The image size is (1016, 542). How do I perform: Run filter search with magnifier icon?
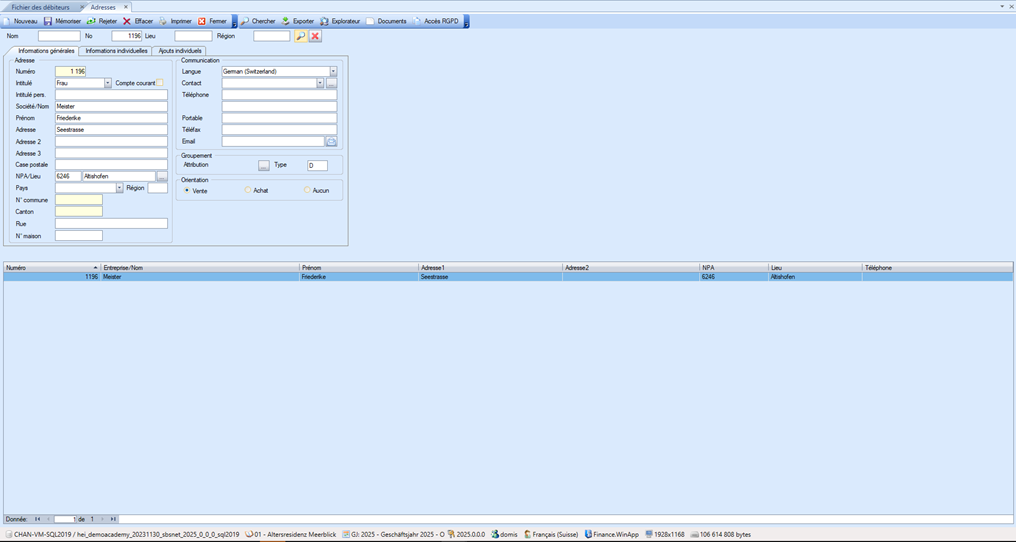[300, 36]
